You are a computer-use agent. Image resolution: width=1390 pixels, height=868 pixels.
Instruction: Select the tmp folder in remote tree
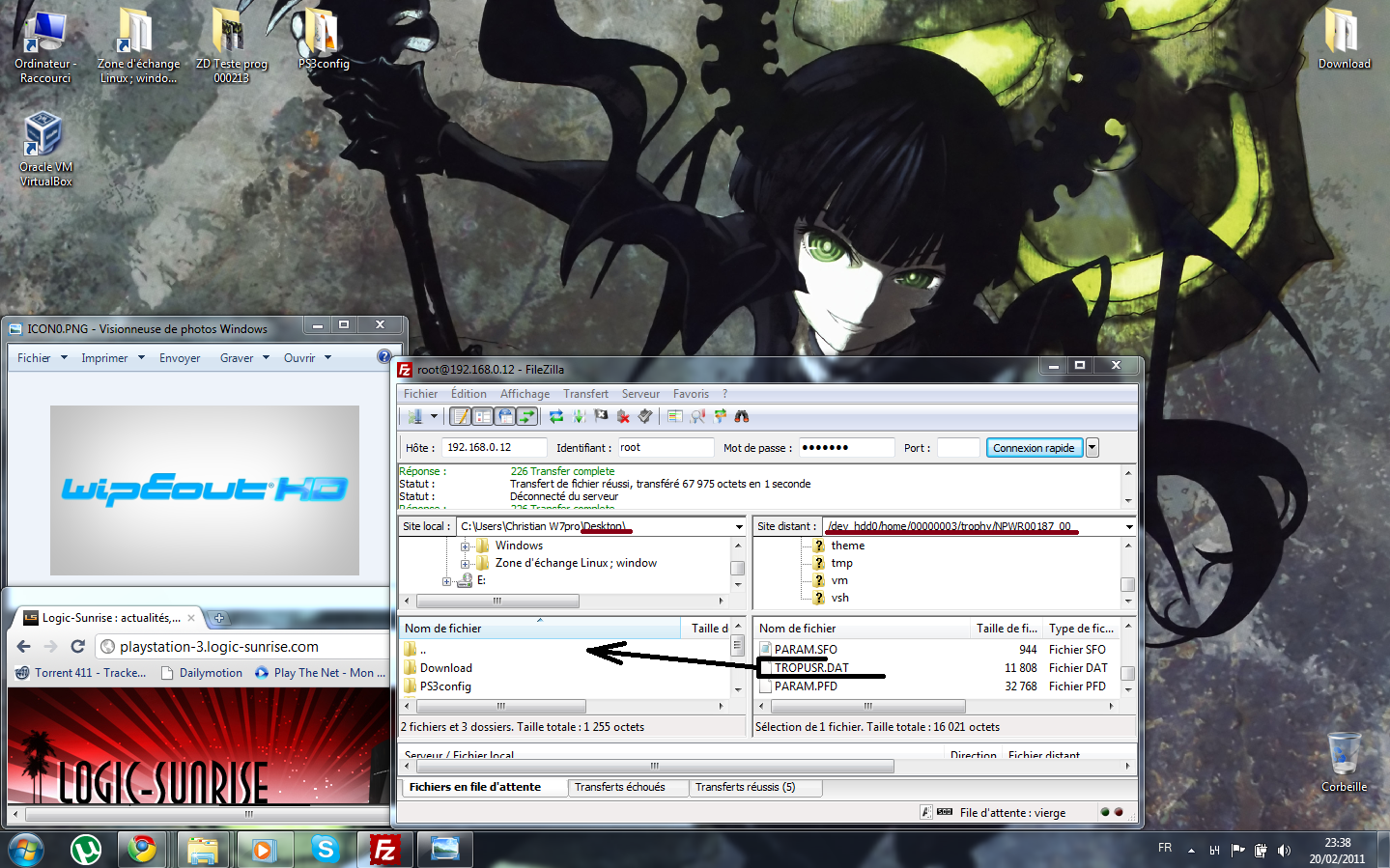point(841,563)
